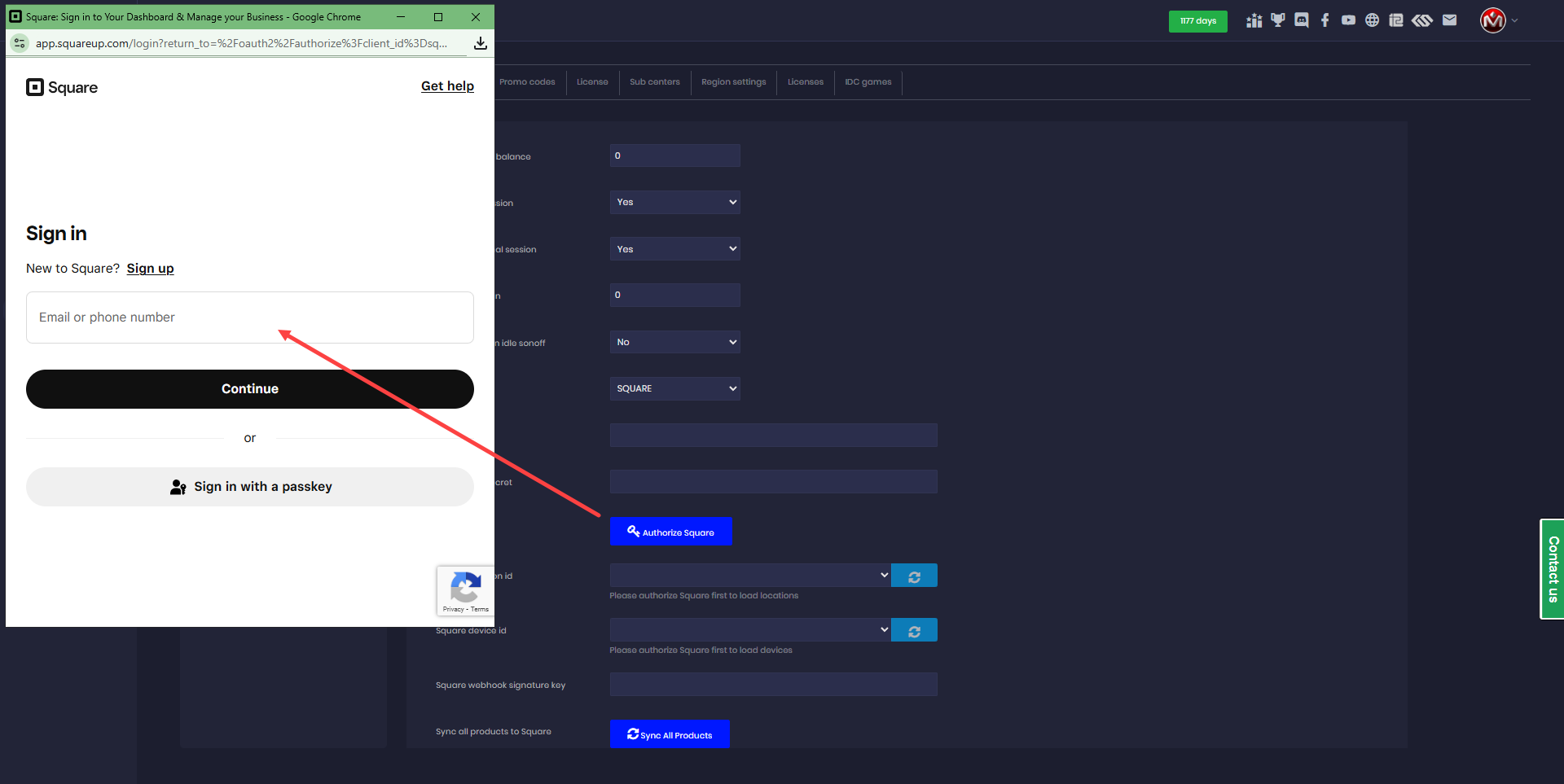Click the Facebook icon in header

1325,20
